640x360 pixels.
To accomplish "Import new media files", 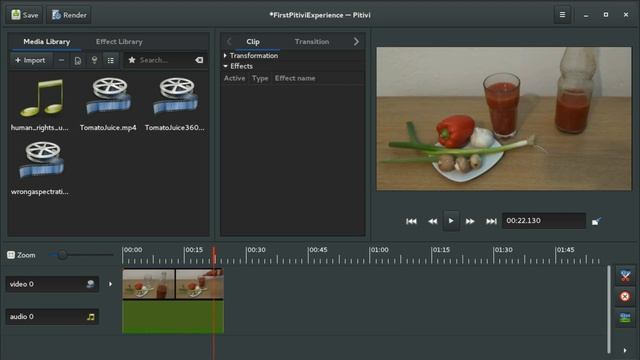I will (30, 60).
